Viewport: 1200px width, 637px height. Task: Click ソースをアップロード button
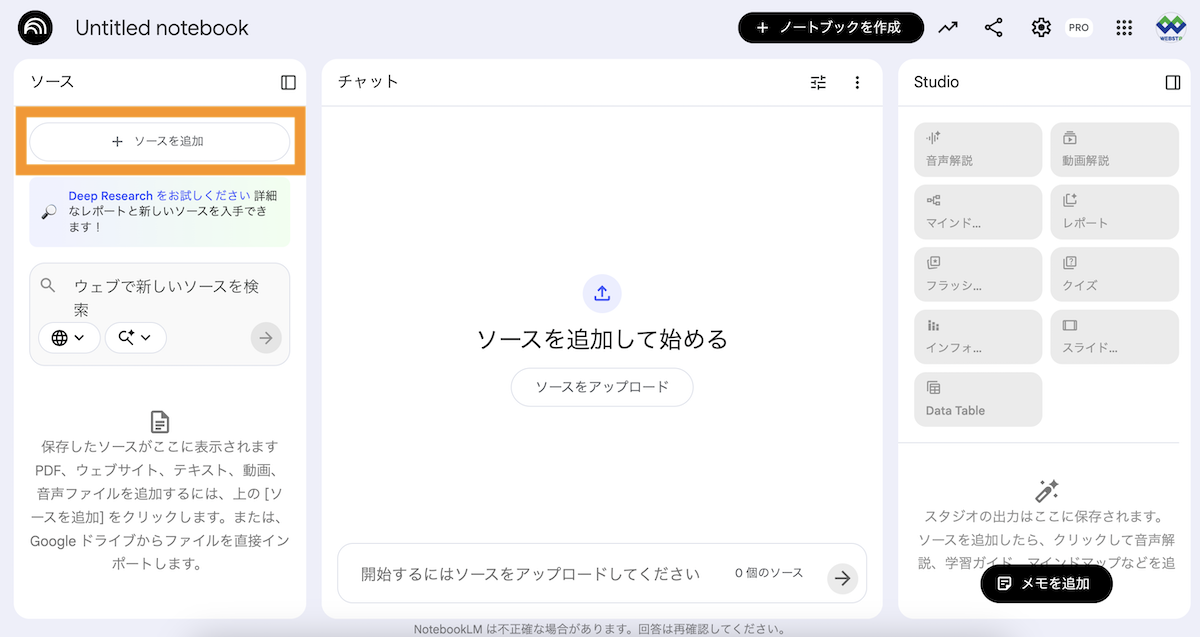pyautogui.click(x=602, y=387)
